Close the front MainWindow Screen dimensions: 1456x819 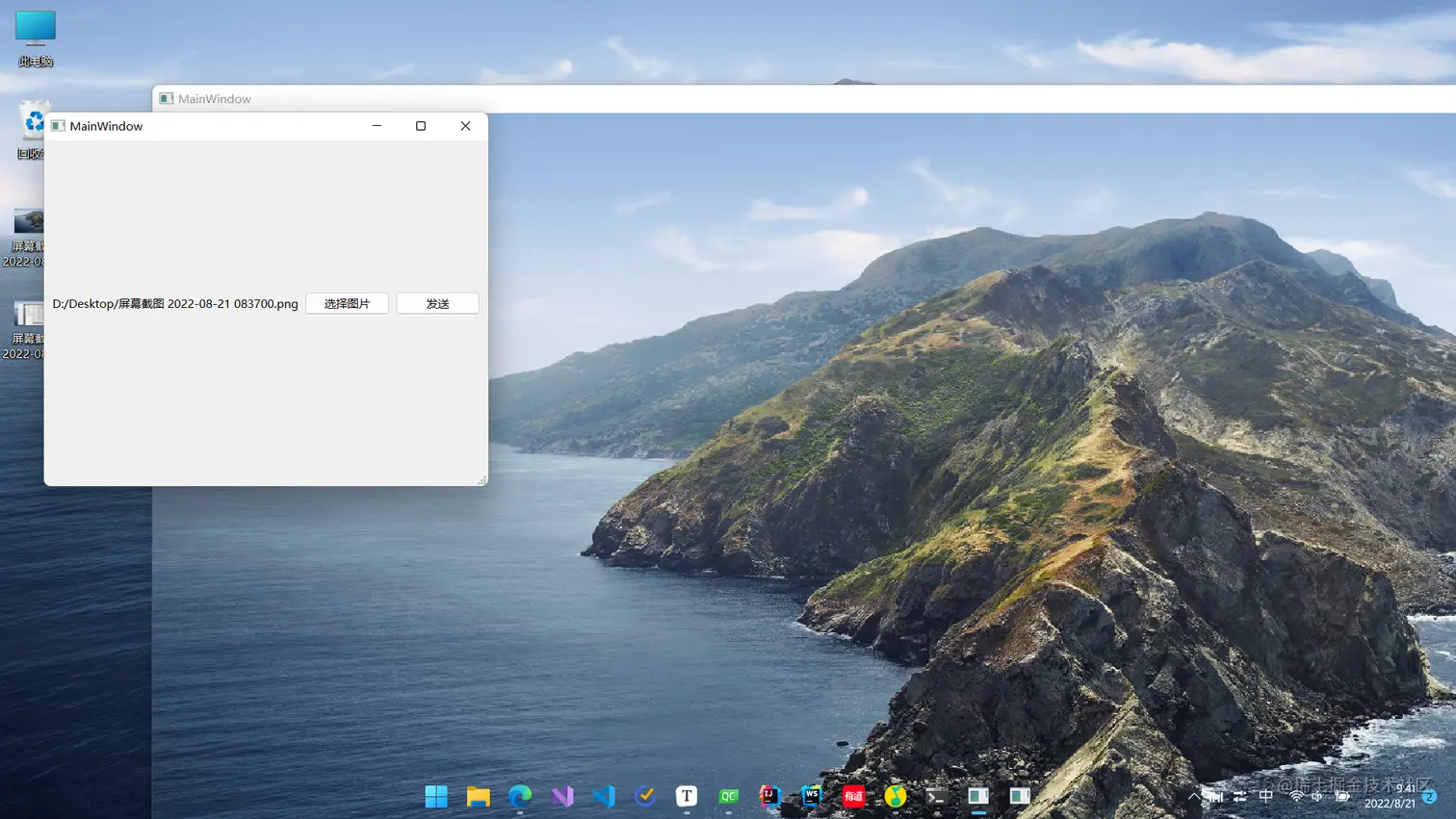[x=465, y=126]
